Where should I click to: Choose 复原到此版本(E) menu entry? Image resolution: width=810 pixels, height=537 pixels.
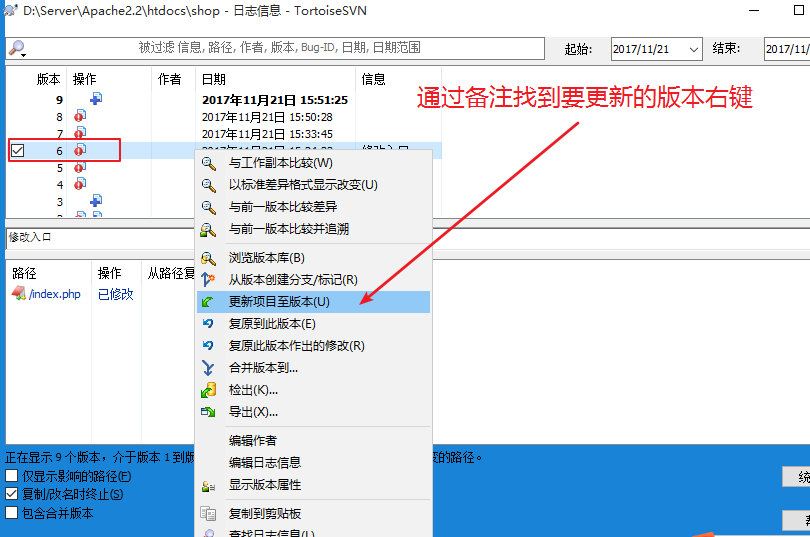pyautogui.click(x=272, y=323)
